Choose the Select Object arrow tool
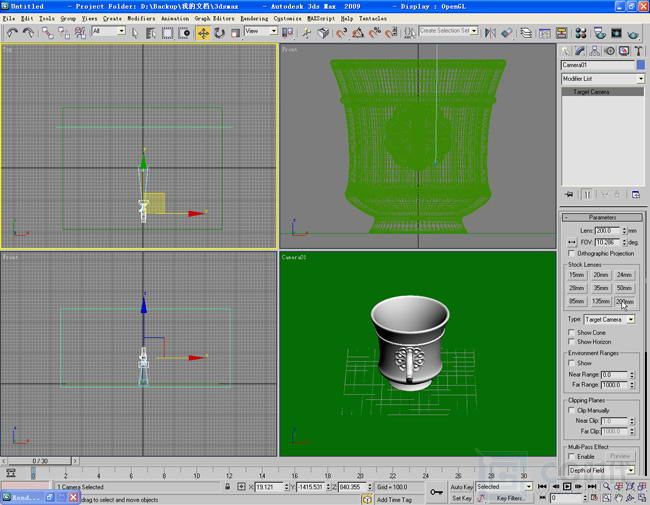This screenshot has width=650, height=505. [x=135, y=33]
